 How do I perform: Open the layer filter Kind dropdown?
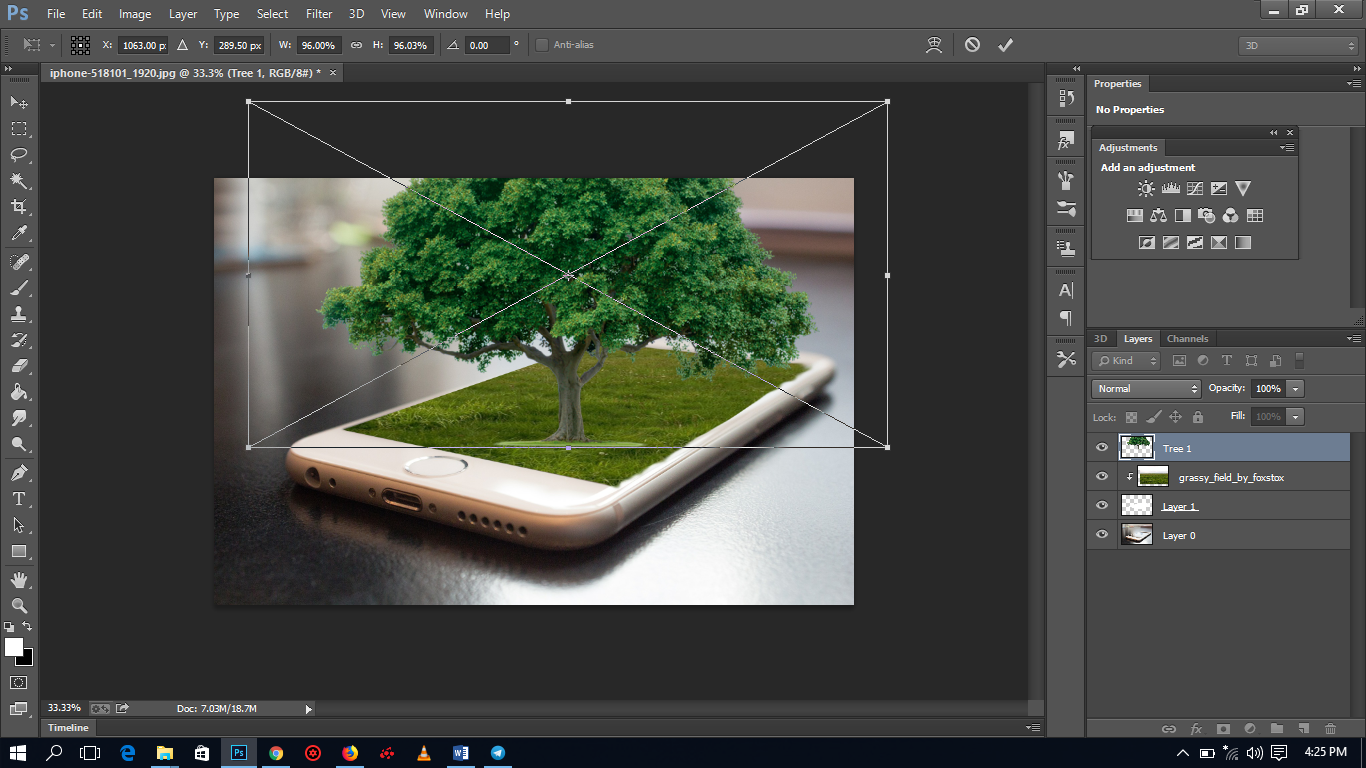[x=1127, y=361]
